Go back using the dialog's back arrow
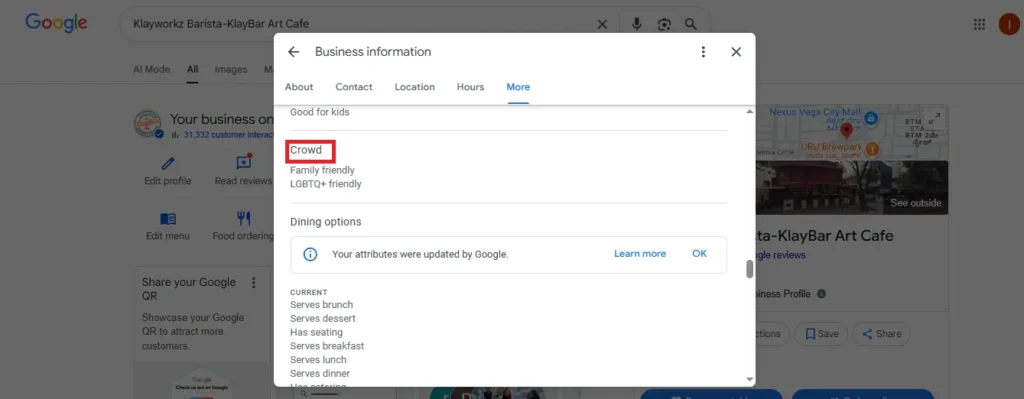1024x399 pixels. click(x=293, y=52)
